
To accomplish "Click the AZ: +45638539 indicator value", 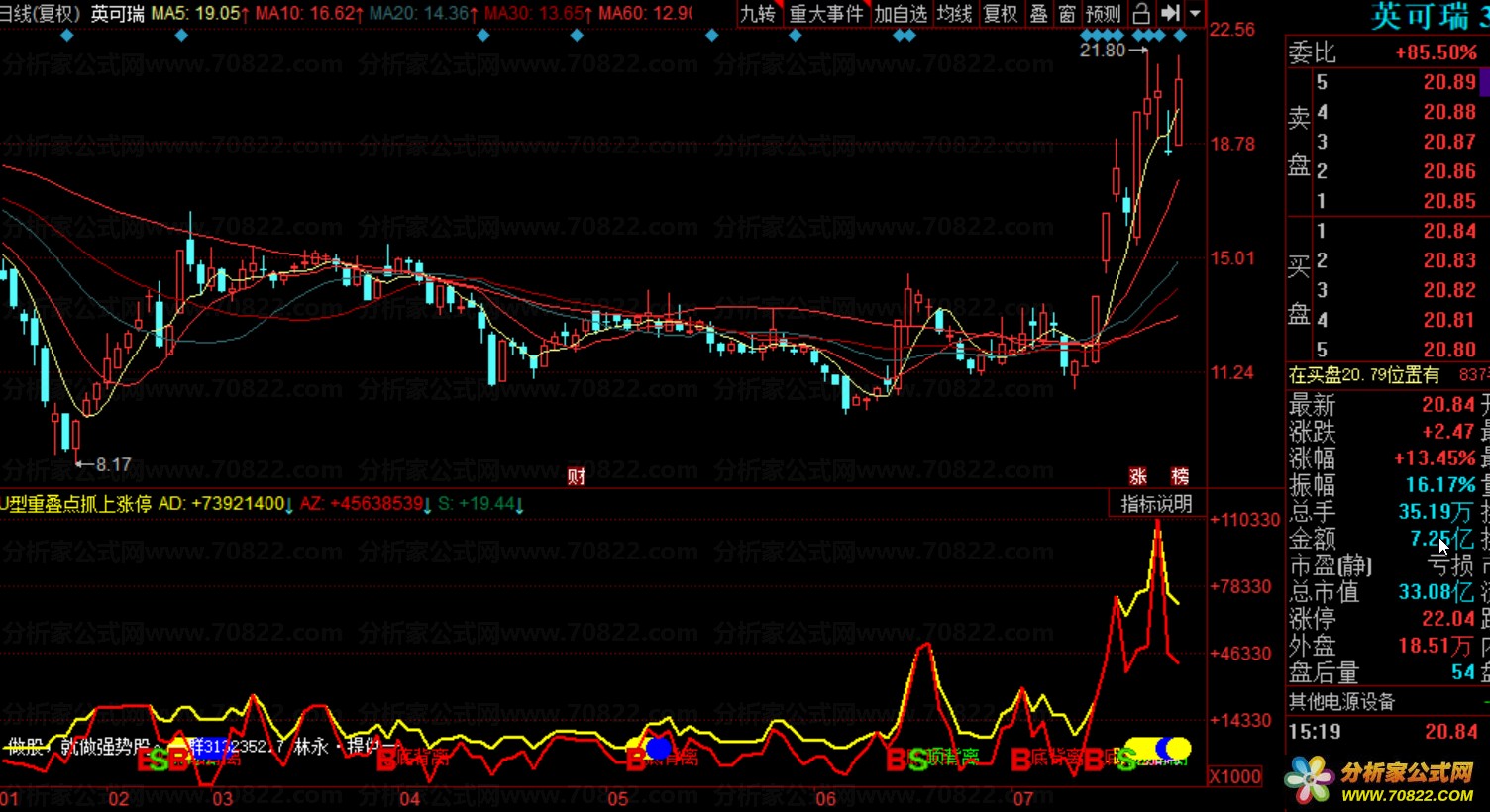I will click(365, 503).
